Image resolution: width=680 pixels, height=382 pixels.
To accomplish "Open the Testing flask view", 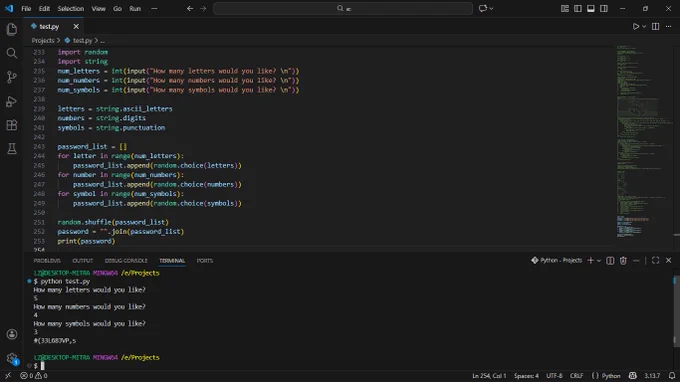I will pos(12,149).
